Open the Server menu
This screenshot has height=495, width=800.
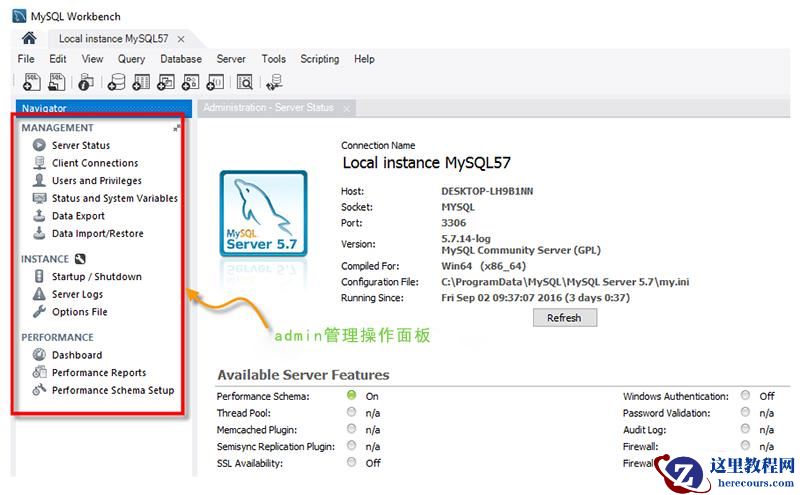pos(231,59)
